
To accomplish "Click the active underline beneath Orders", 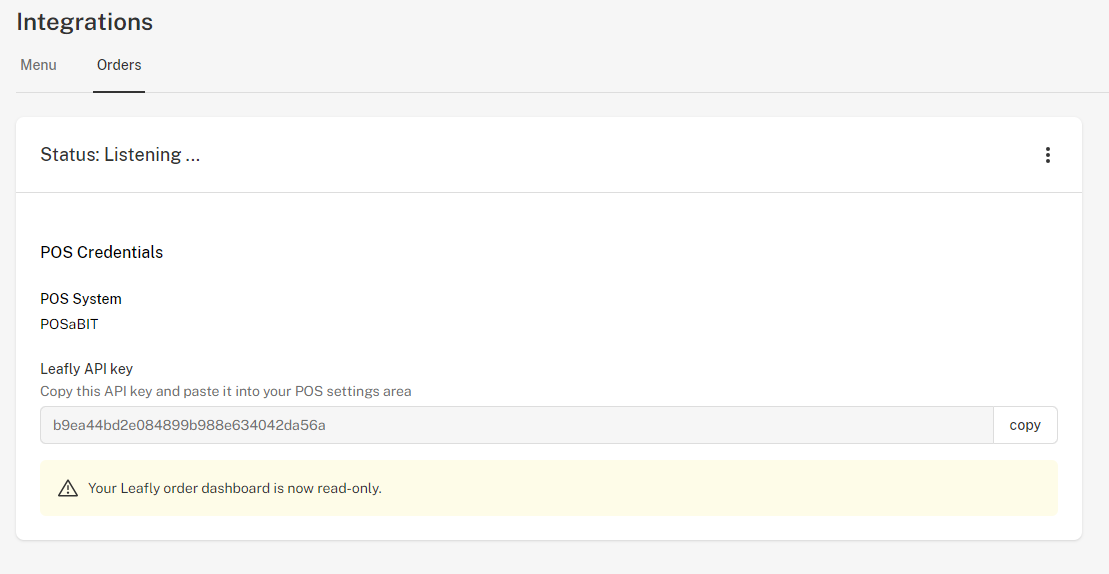I will click(119, 91).
